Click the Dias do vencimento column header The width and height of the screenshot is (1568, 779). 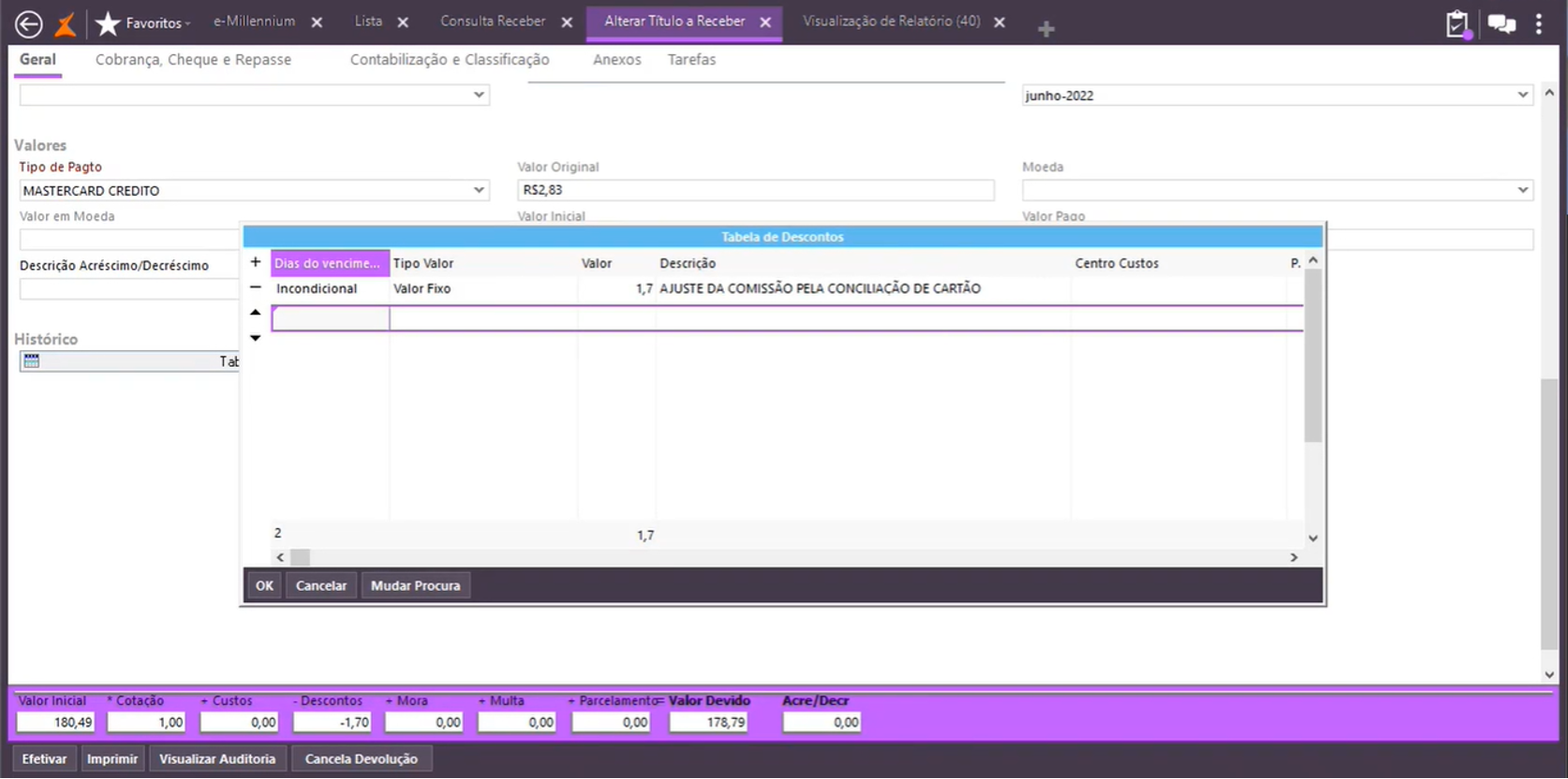pyautogui.click(x=330, y=263)
